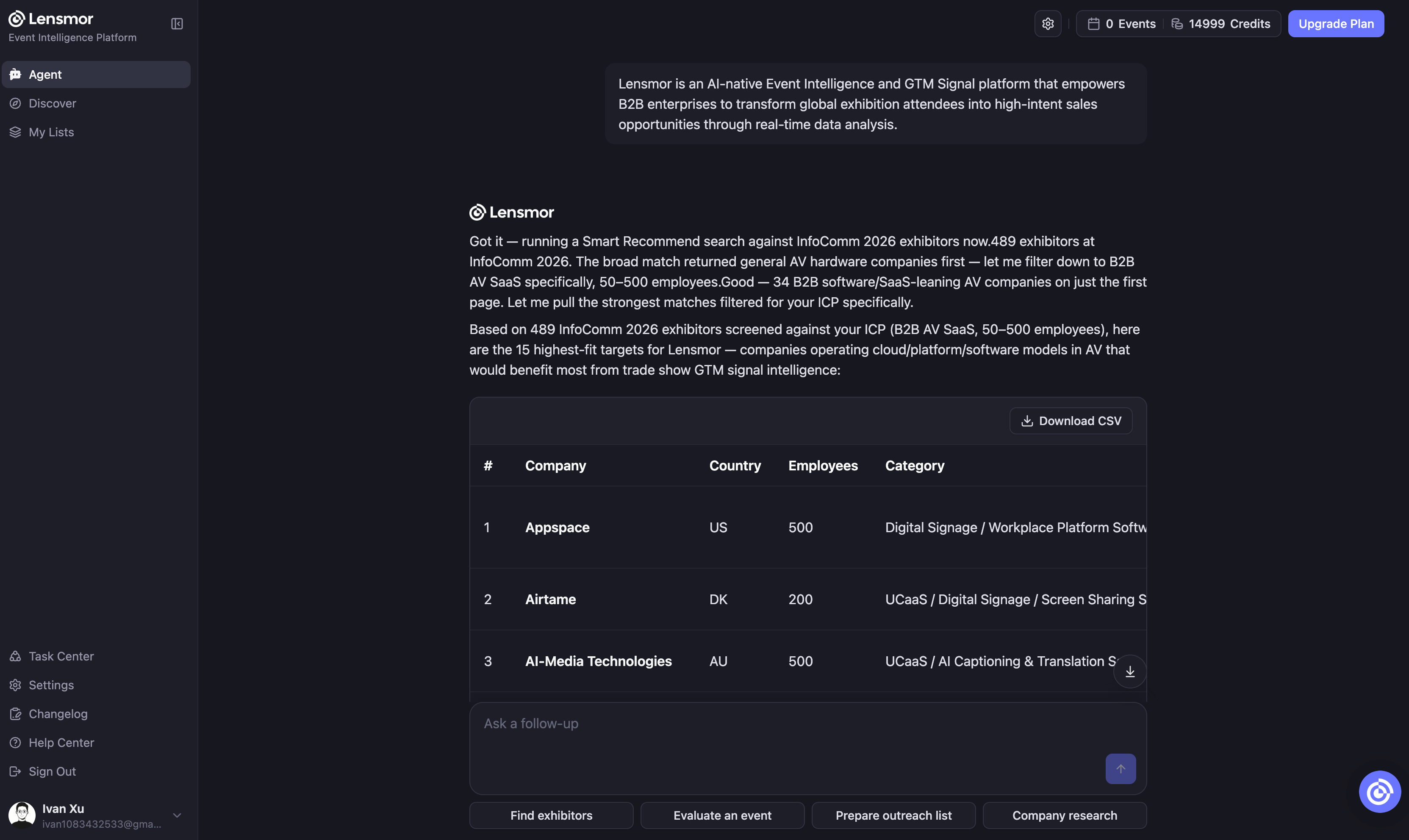Click Appspace's Digital Signage category cell
Image resolution: width=1409 pixels, height=840 pixels.
[1016, 527]
